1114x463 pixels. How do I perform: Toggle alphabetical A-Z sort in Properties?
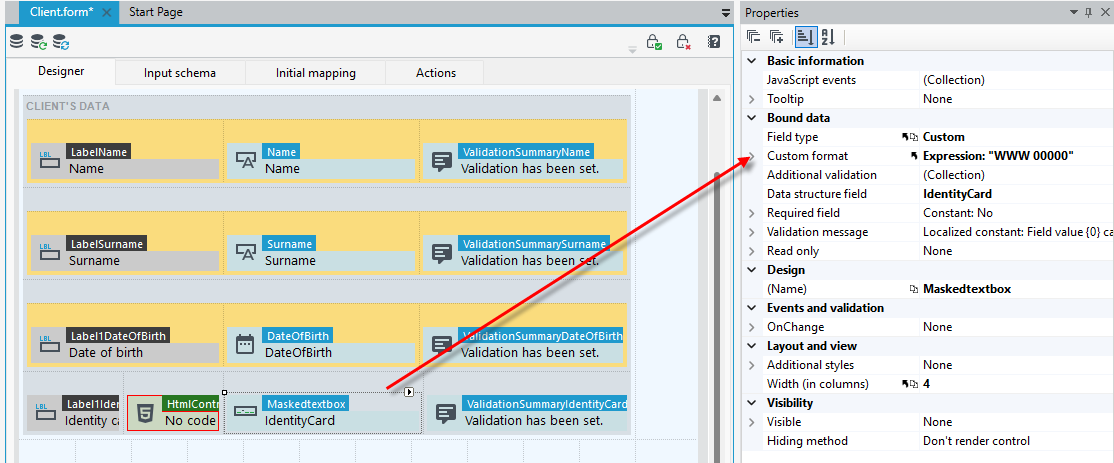point(828,37)
